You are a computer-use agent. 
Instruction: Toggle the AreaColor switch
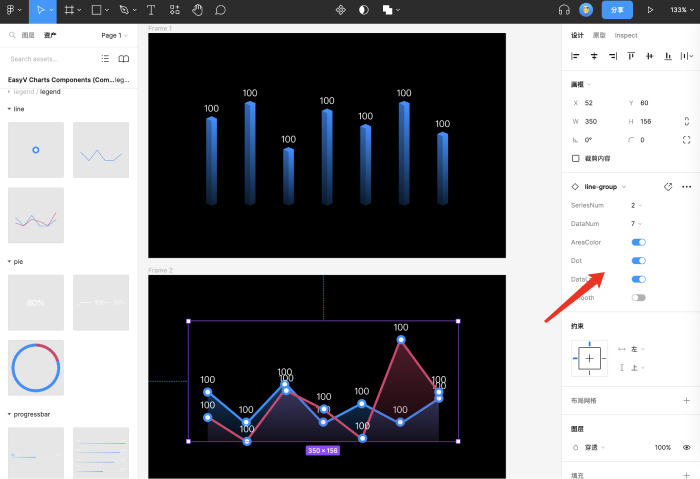[x=638, y=242]
